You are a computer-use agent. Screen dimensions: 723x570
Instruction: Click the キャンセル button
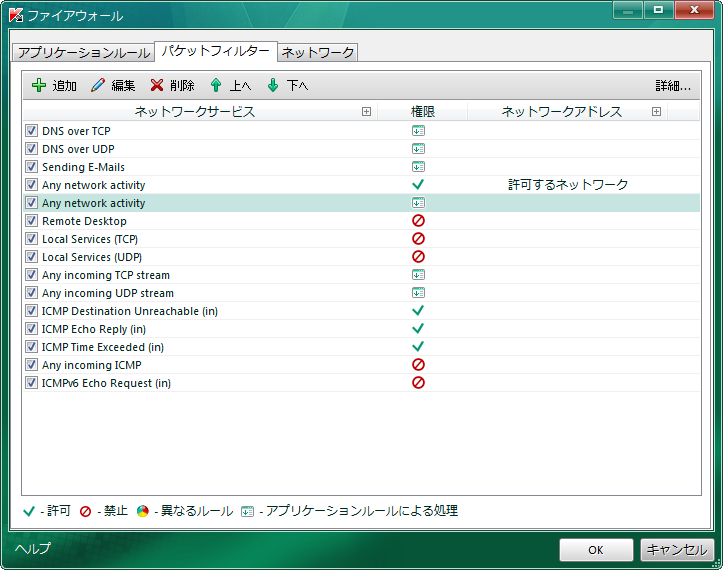tap(677, 549)
